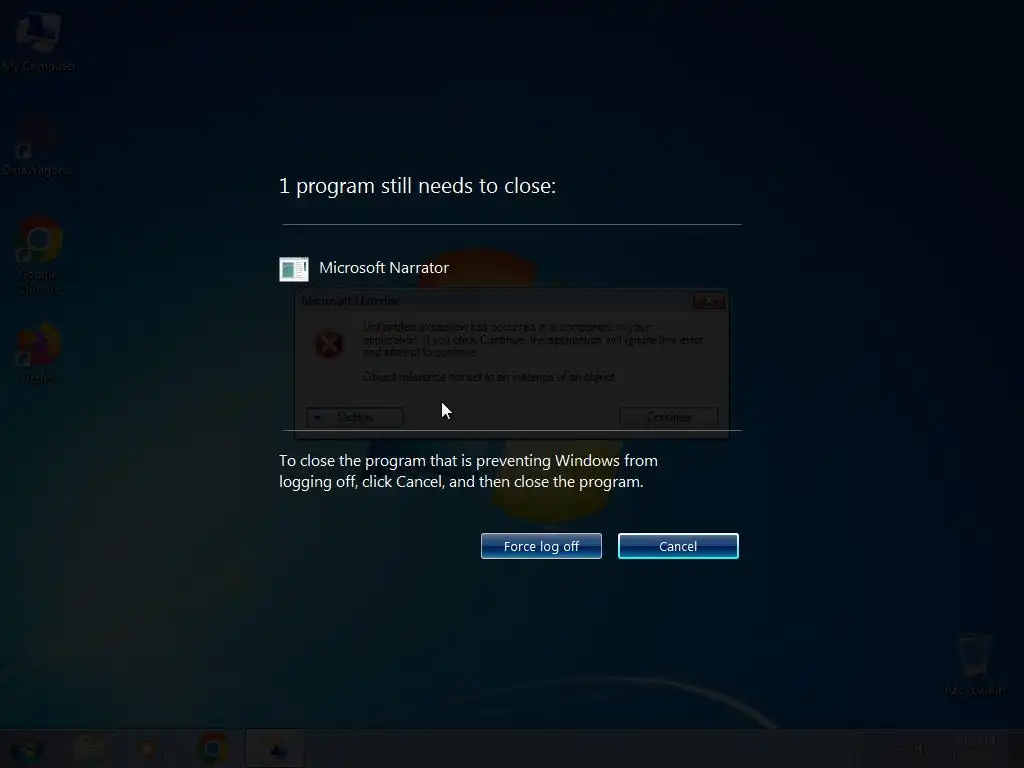The height and width of the screenshot is (768, 1024).
Task: Click the '1 program still needs to close' heading
Action: tap(417, 186)
